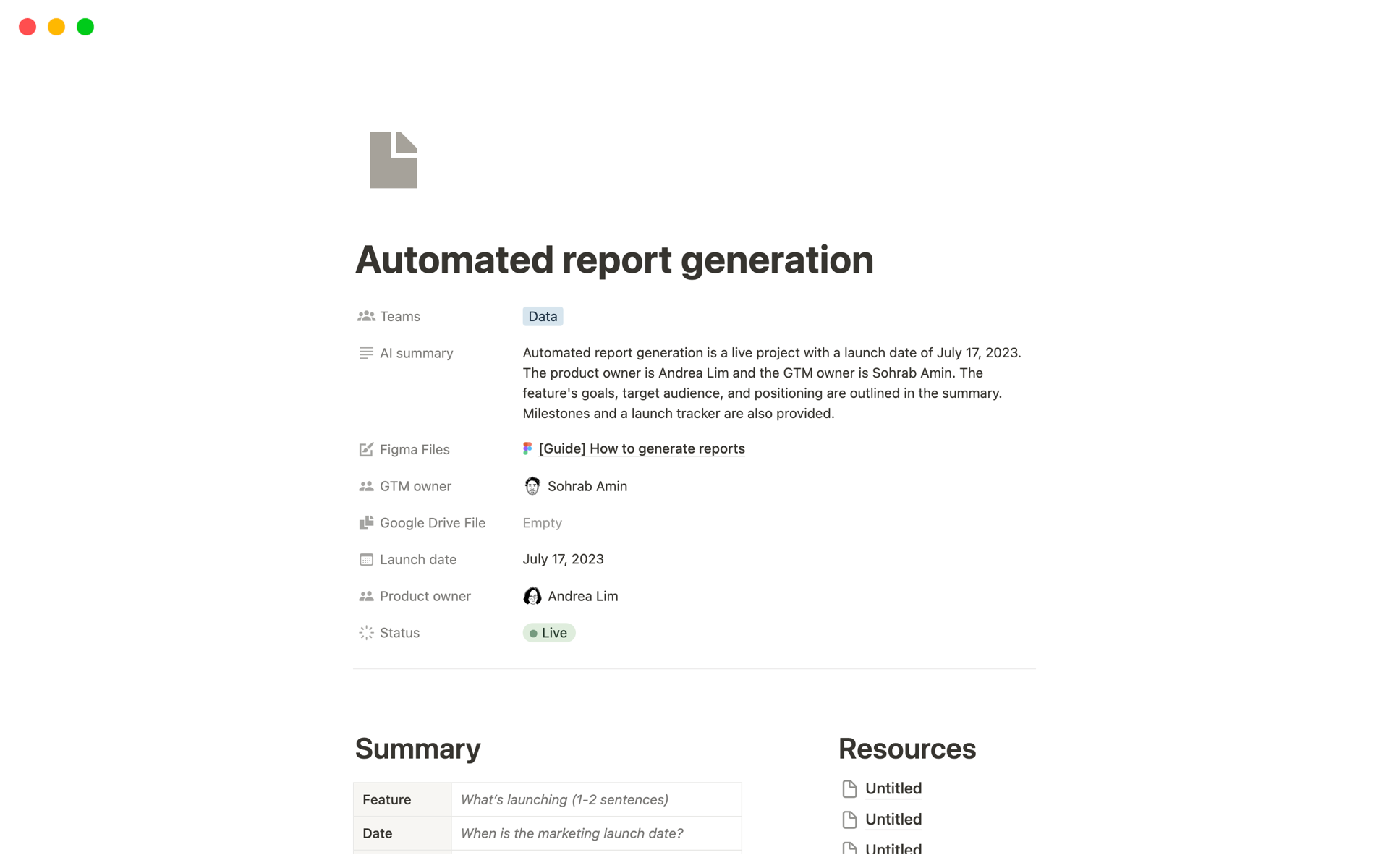Open the Data team tag selector
This screenshot has height=868, width=1389.
(x=543, y=316)
